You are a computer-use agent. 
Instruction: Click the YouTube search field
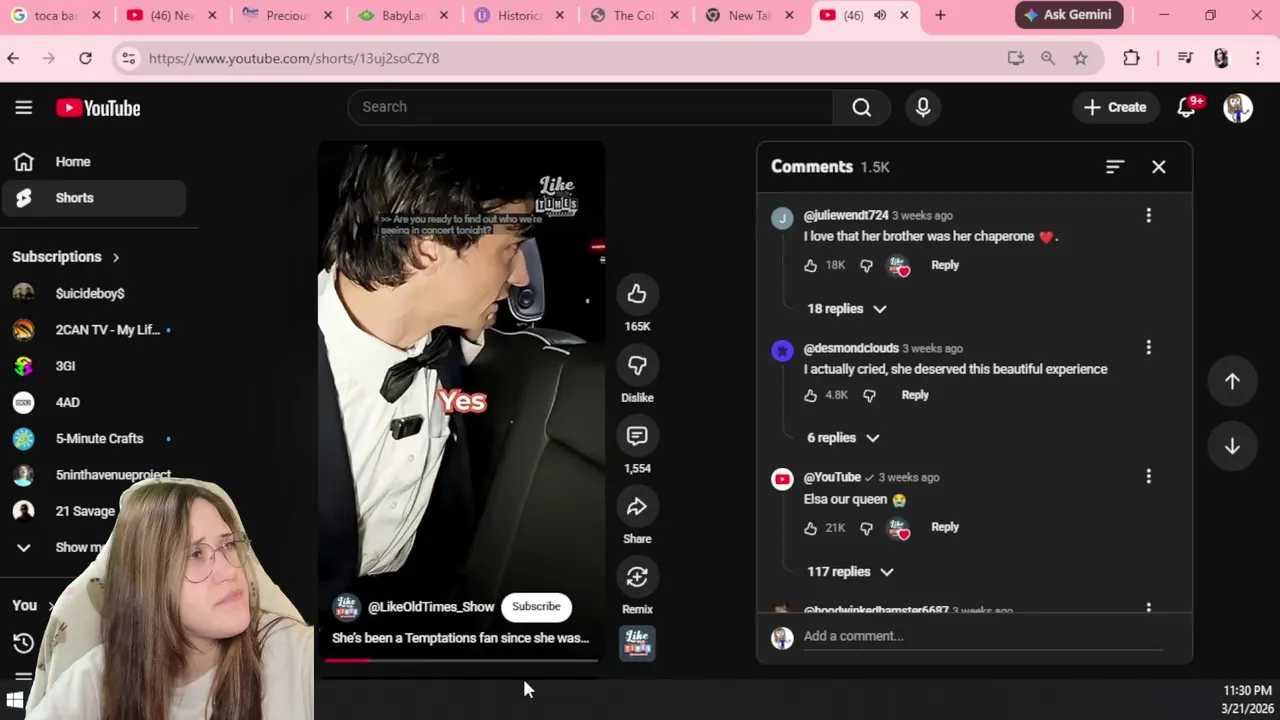590,107
